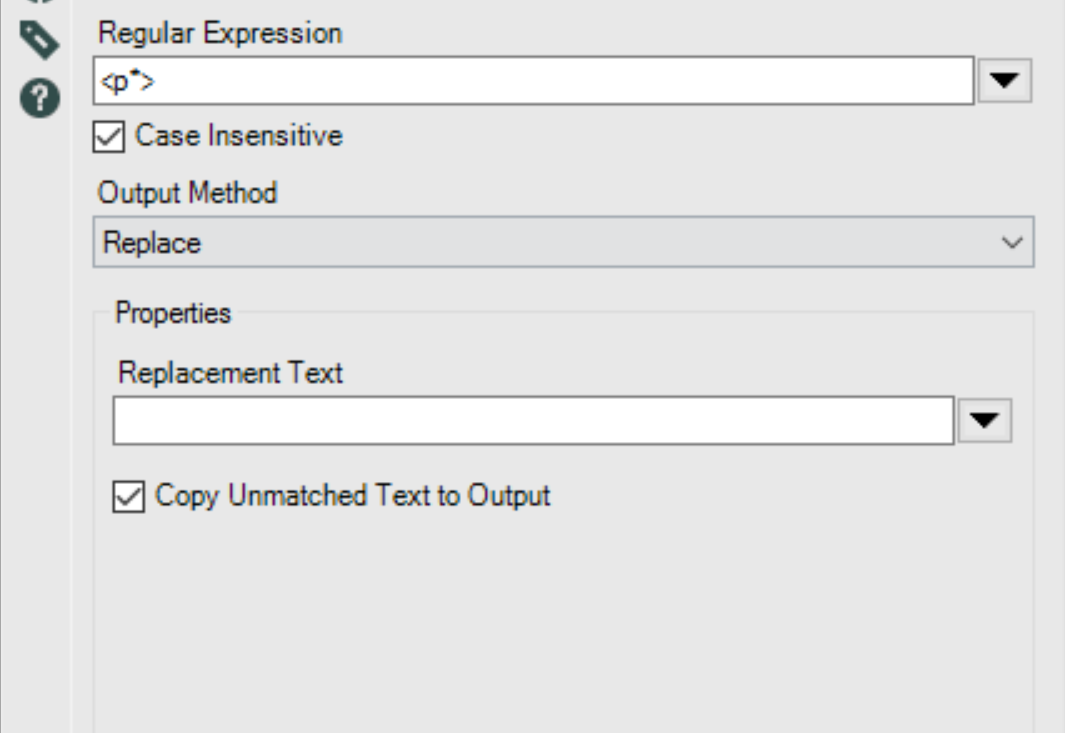Screen dimensions: 1065x733
Task: Open the Regular Expression arrow dropdown button
Action: [x=1004, y=81]
